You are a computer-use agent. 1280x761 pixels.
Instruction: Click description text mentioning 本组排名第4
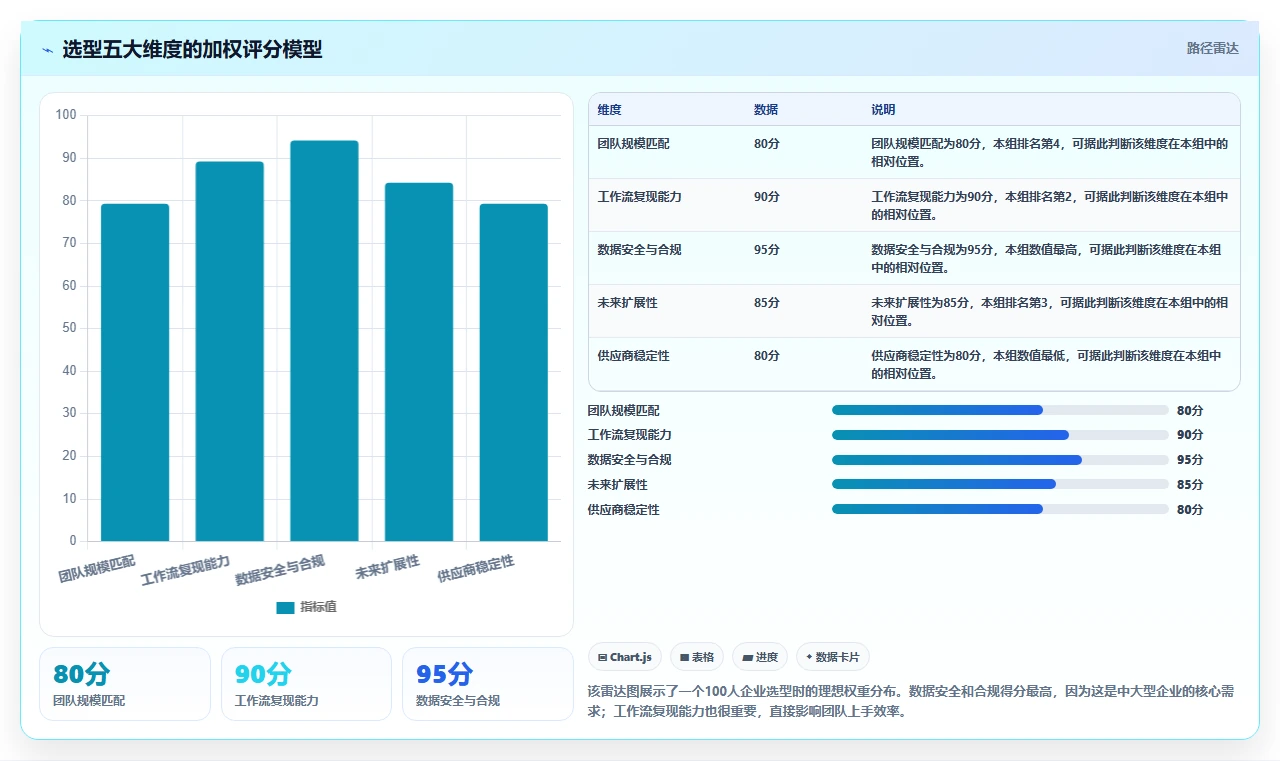[1050, 153]
